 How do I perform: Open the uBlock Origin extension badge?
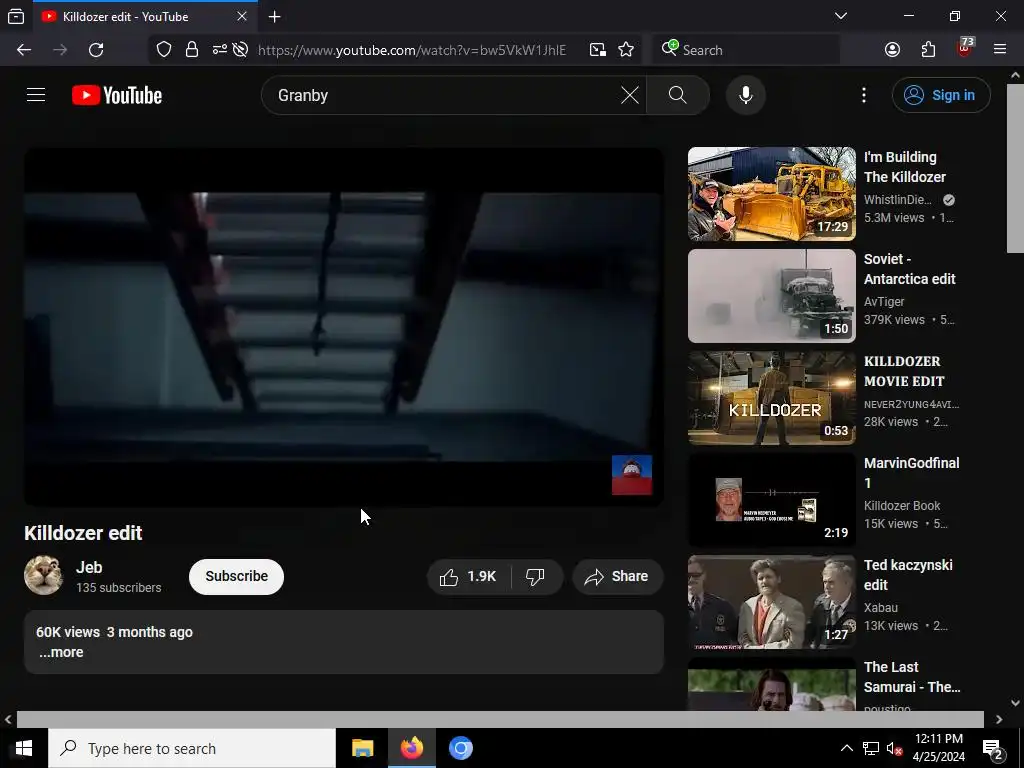coord(965,48)
